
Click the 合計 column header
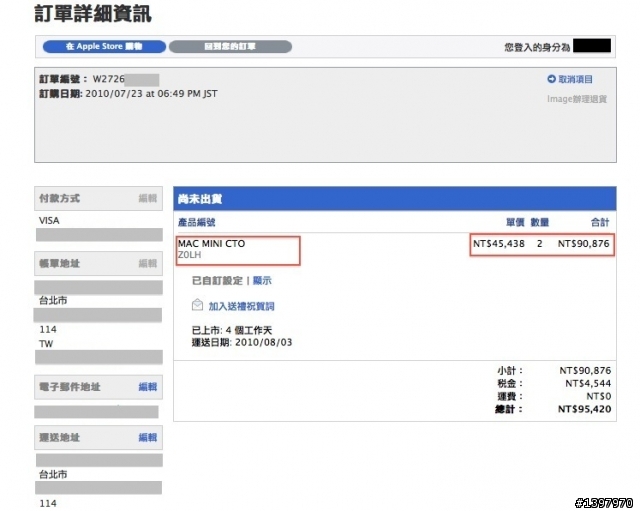coord(600,222)
